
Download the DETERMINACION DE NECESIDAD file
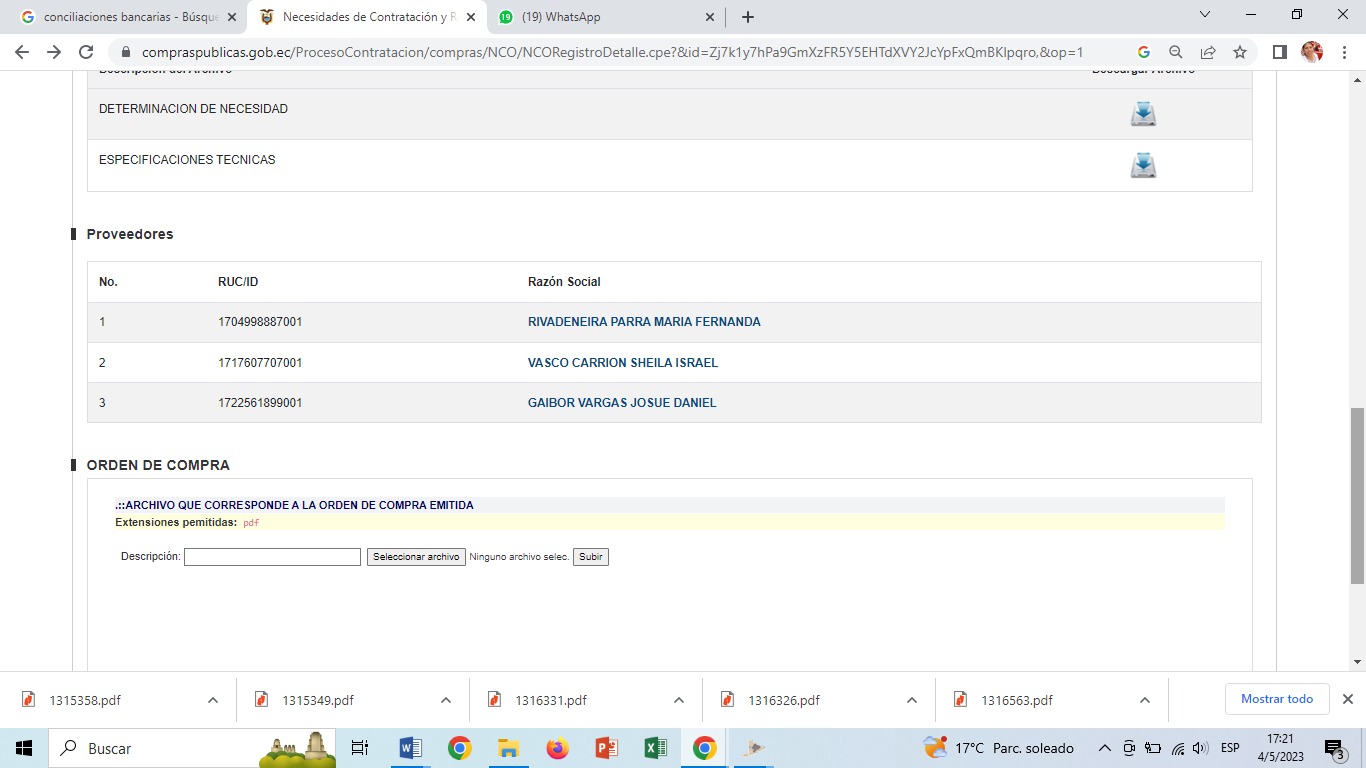point(1143,114)
